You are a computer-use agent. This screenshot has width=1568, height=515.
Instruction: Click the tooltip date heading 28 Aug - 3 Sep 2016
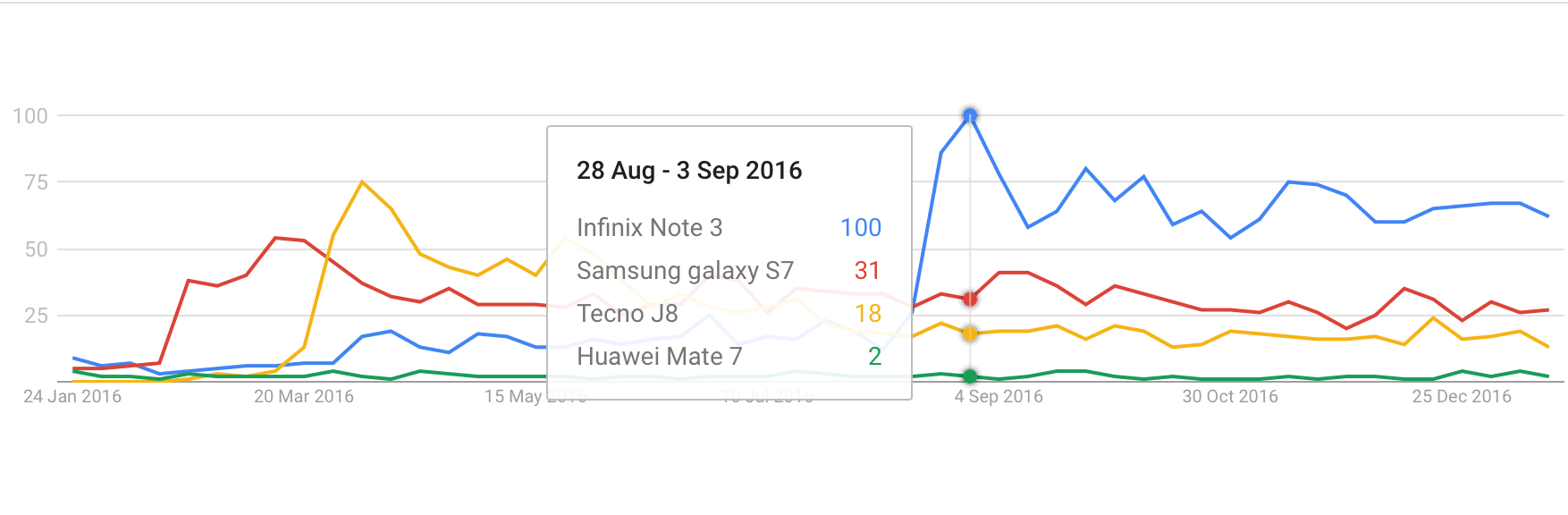689,171
